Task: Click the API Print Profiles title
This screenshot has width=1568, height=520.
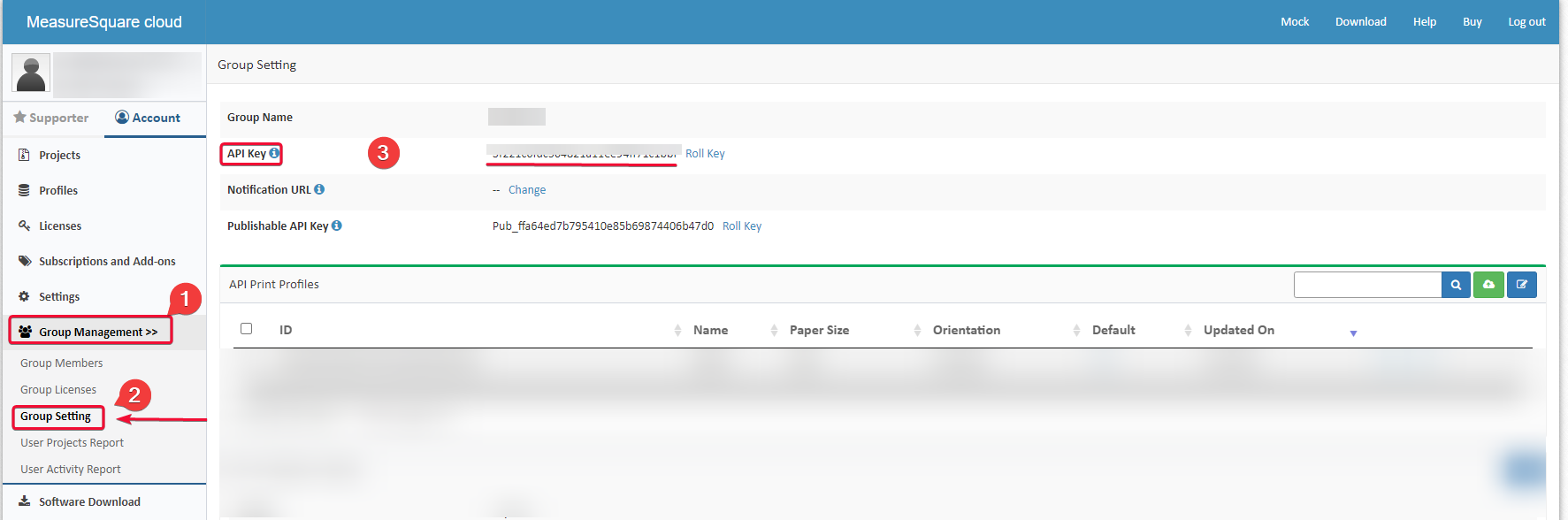Action: tap(274, 285)
